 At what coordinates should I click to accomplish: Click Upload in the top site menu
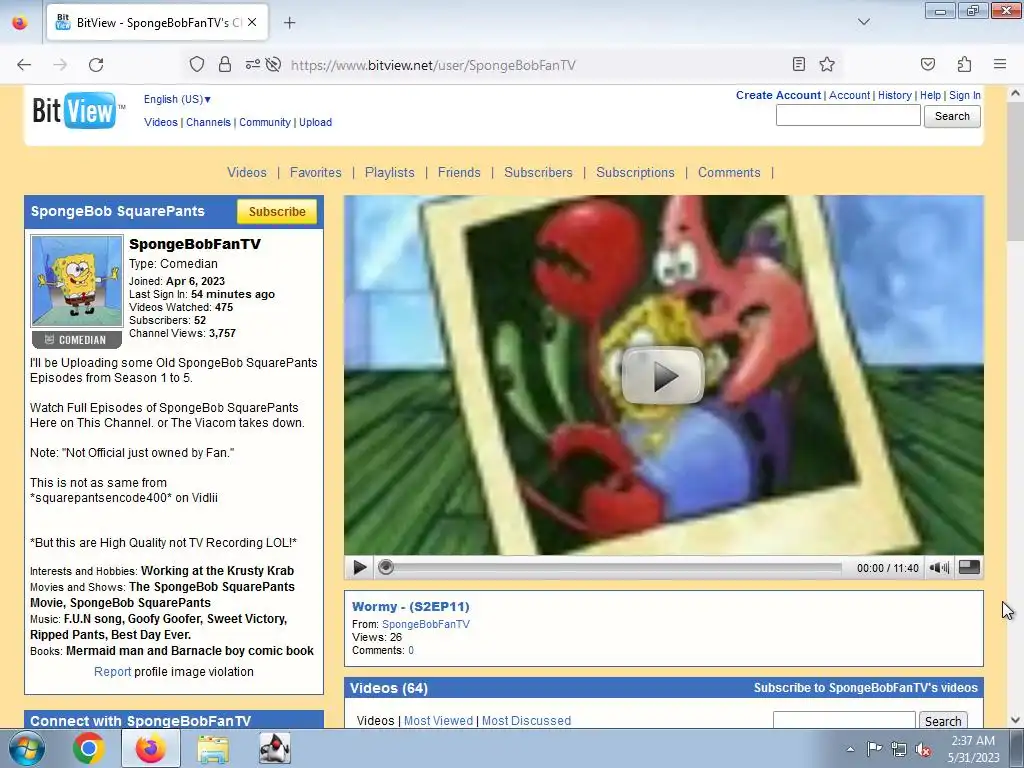315,122
